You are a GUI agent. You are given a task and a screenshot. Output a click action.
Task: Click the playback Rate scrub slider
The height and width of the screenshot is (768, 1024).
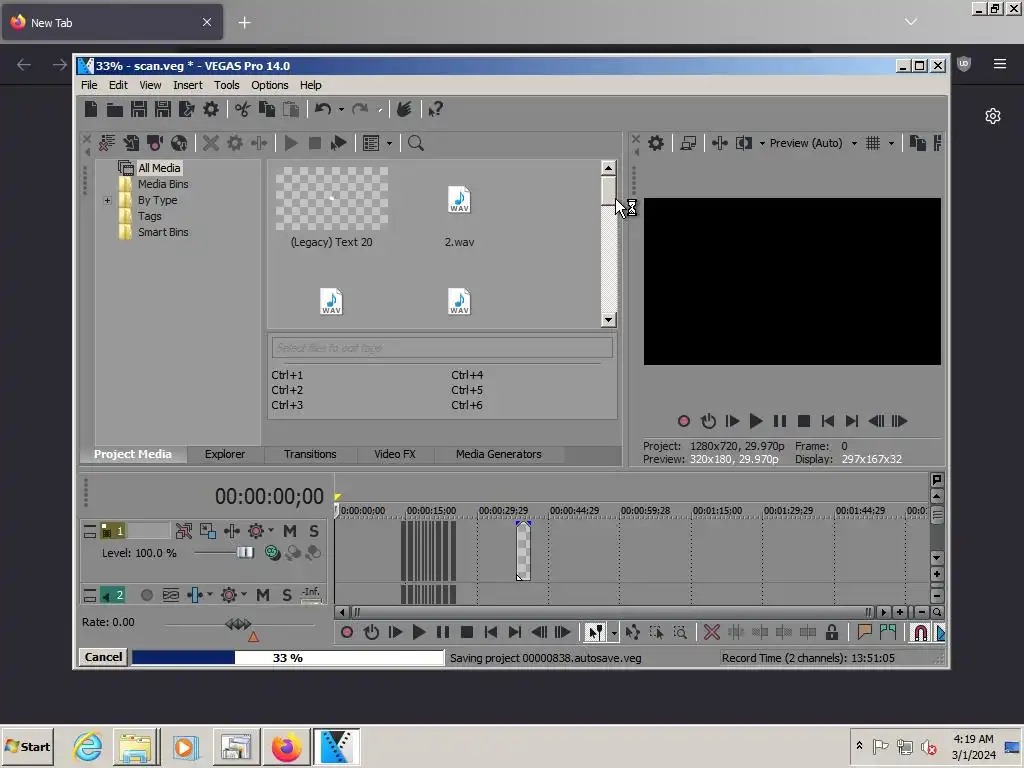coord(238,624)
